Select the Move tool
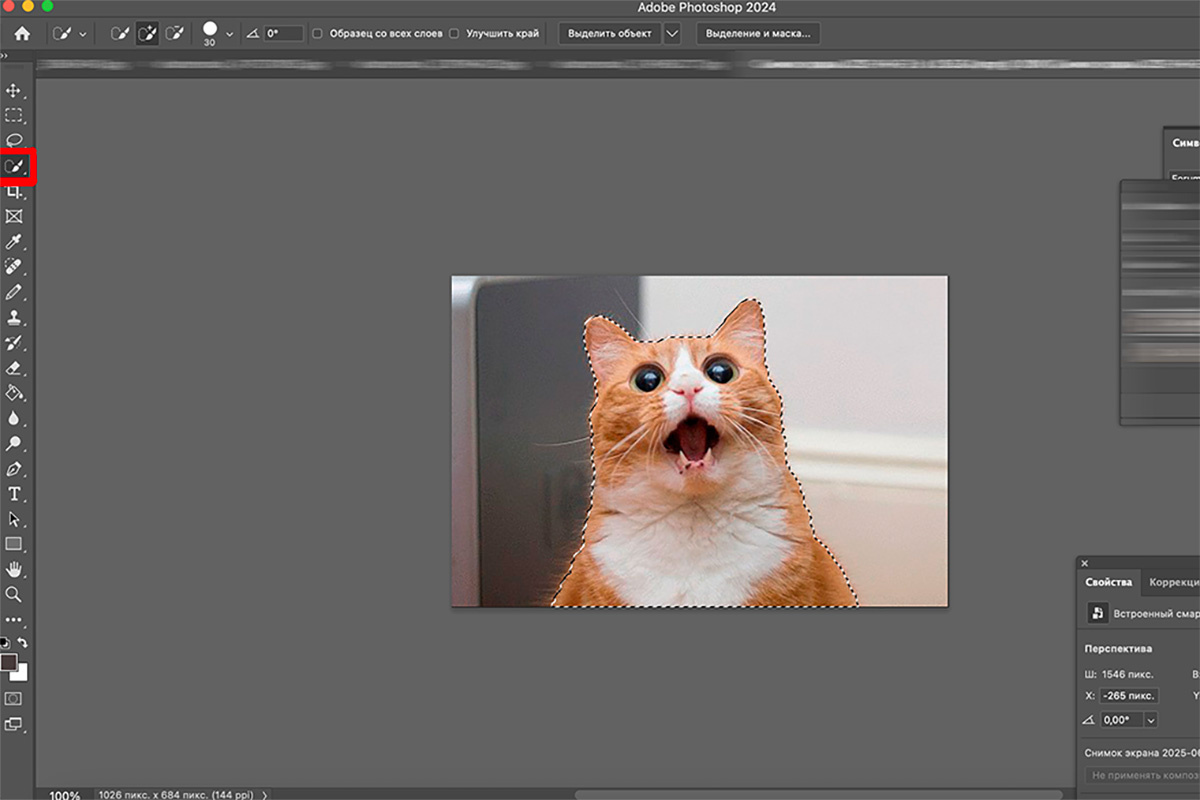This screenshot has width=1200, height=800. tap(14, 90)
